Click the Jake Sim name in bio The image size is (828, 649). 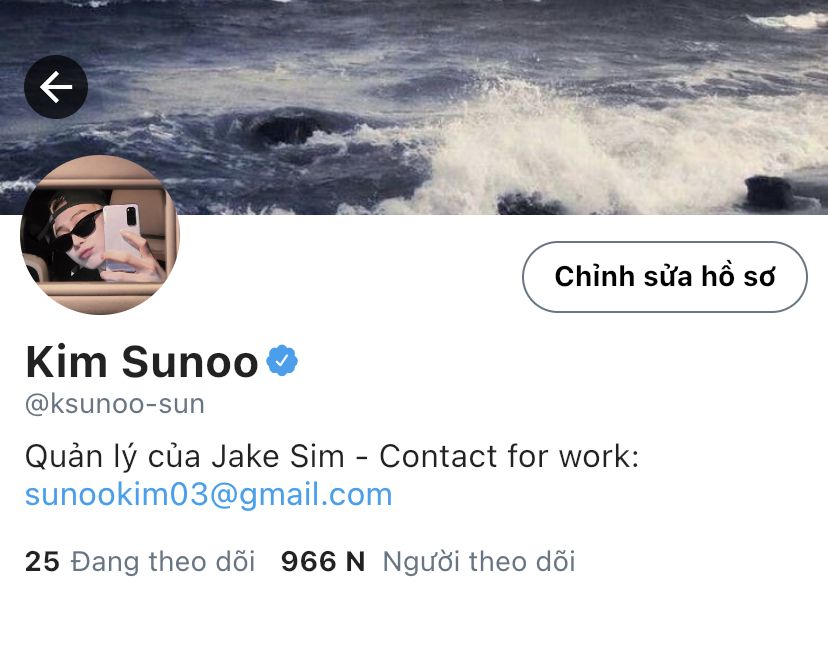pos(278,456)
